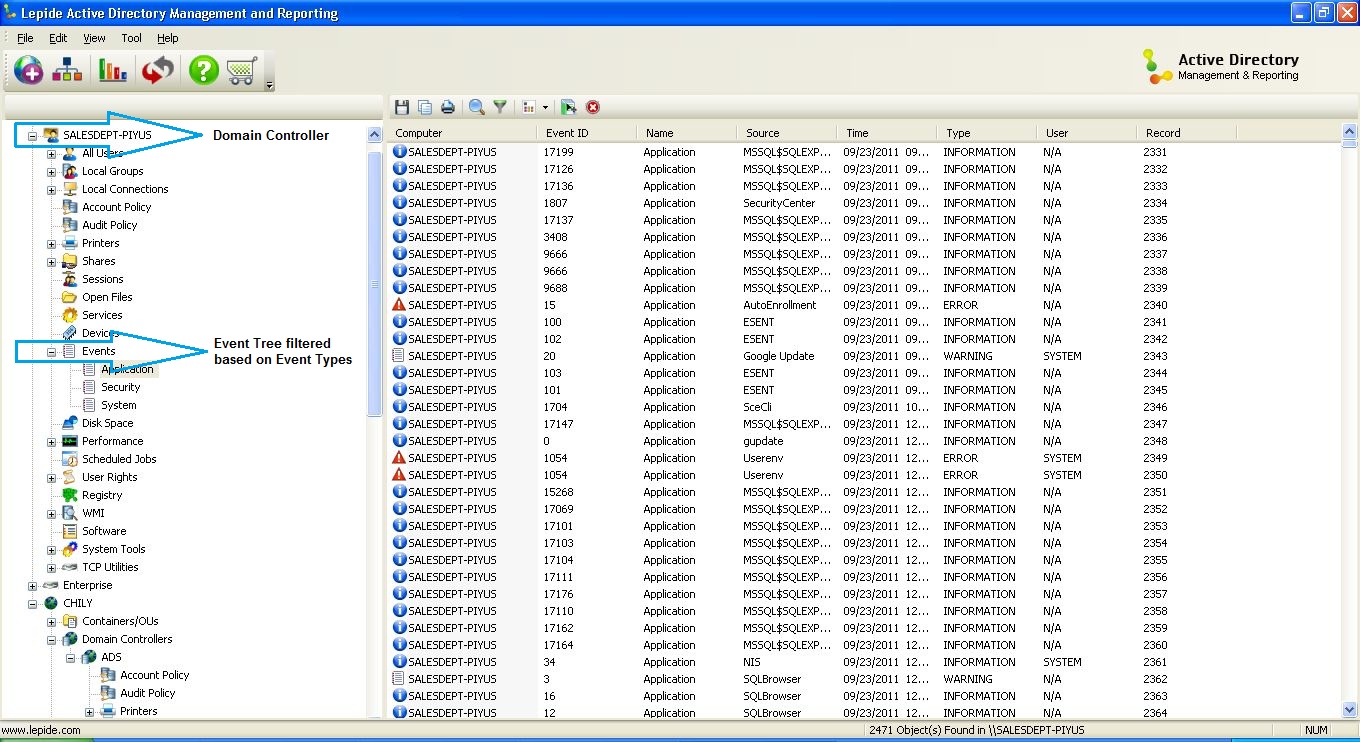Click the red stop icon
Image resolution: width=1360 pixels, height=742 pixels.
click(x=593, y=107)
